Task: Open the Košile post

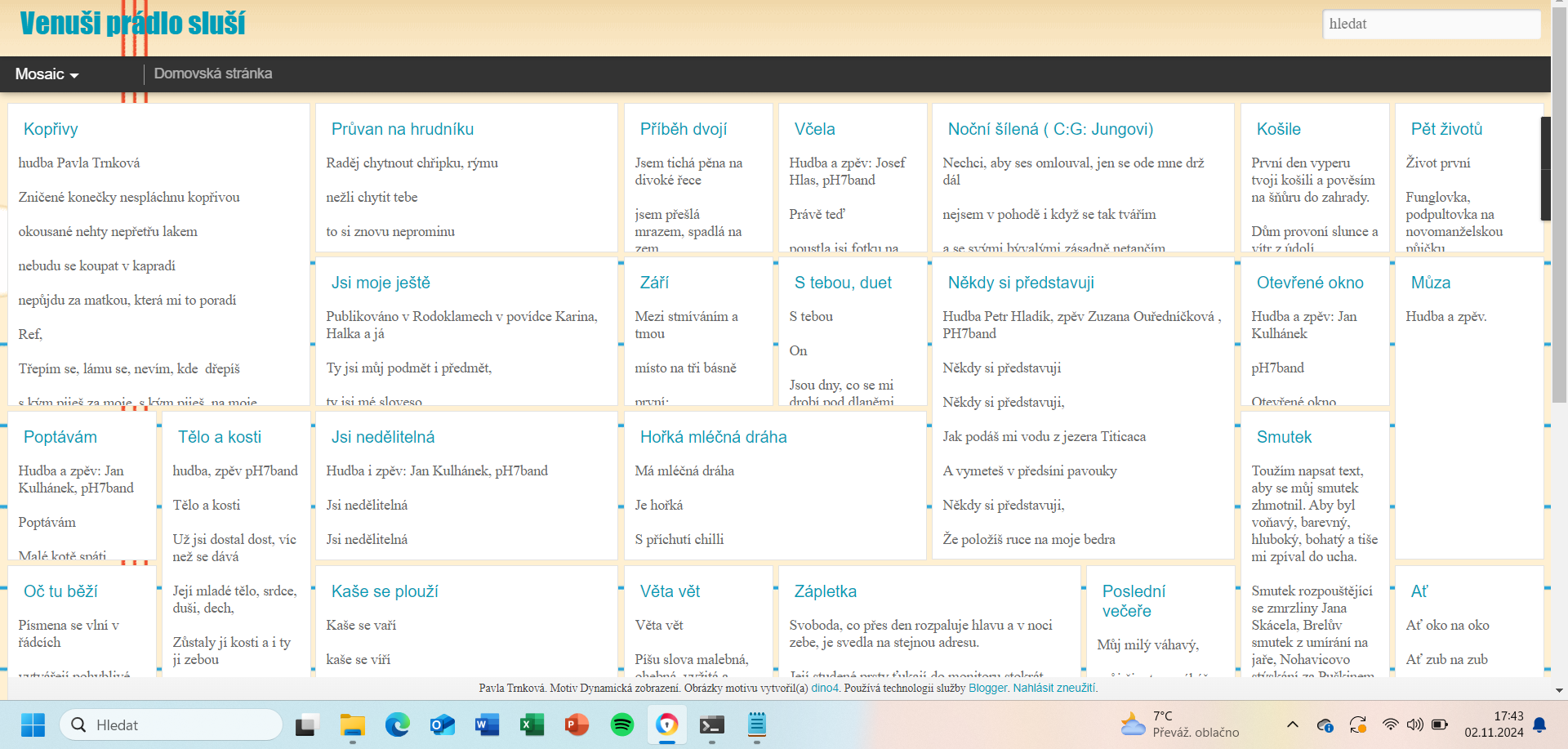Action: pyautogui.click(x=1279, y=129)
